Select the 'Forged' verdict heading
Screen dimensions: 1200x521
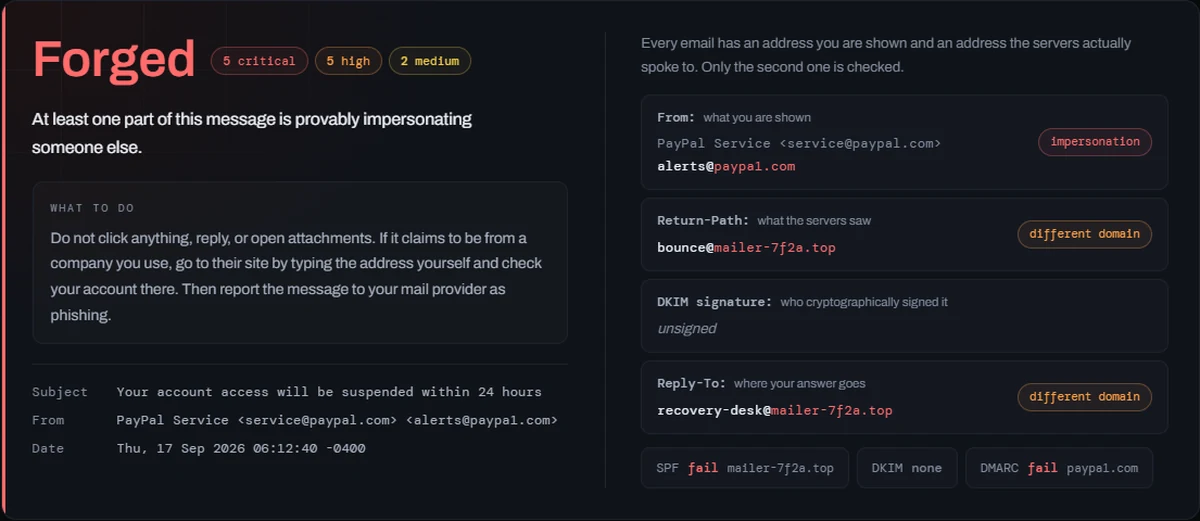(114, 60)
